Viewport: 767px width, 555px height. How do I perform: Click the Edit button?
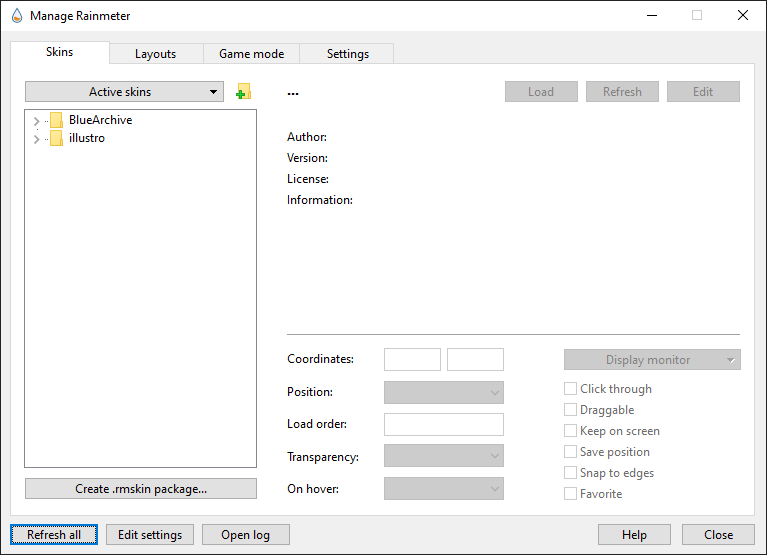(703, 91)
